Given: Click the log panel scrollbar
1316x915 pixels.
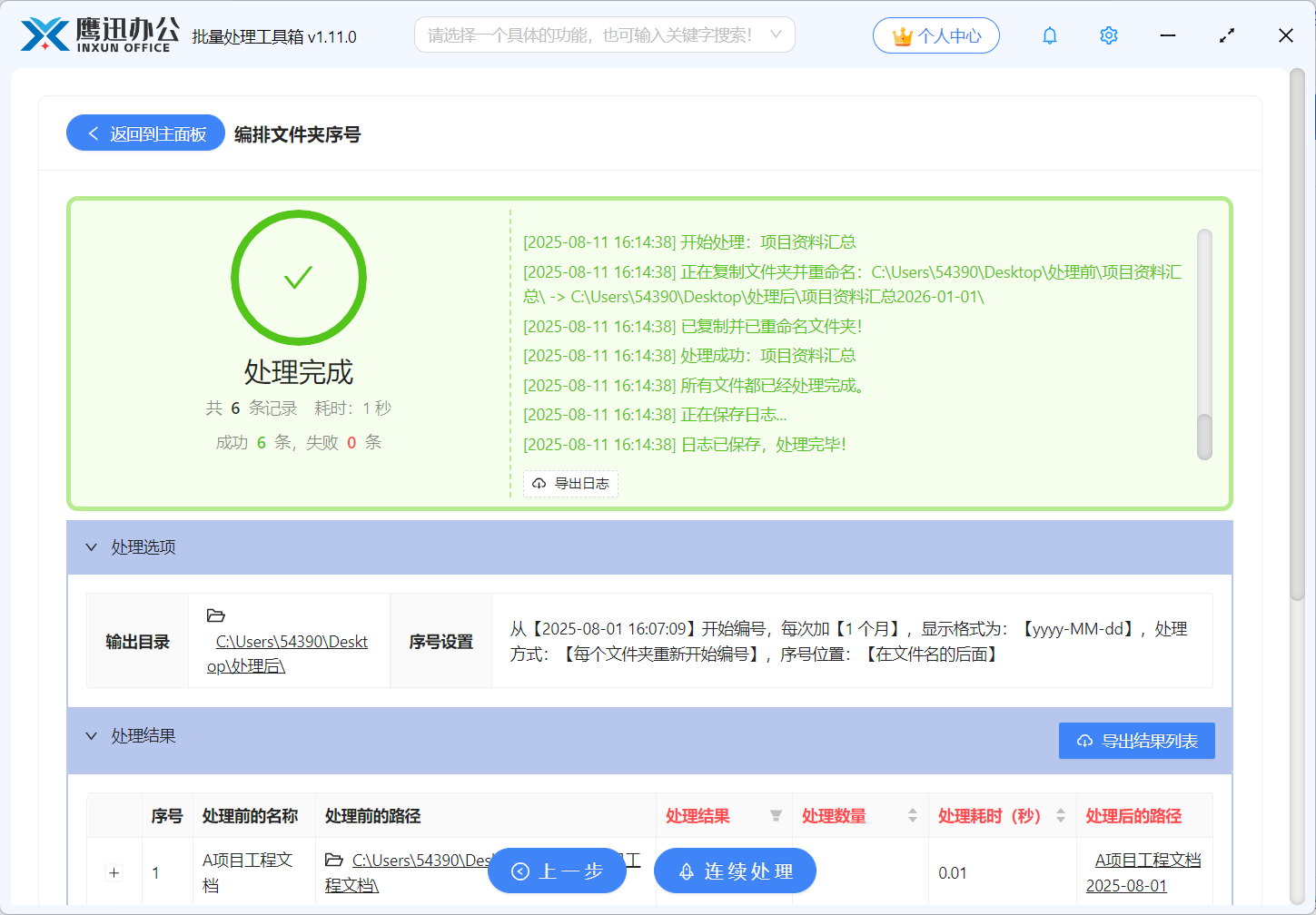Looking at the screenshot, I should click(x=1204, y=437).
